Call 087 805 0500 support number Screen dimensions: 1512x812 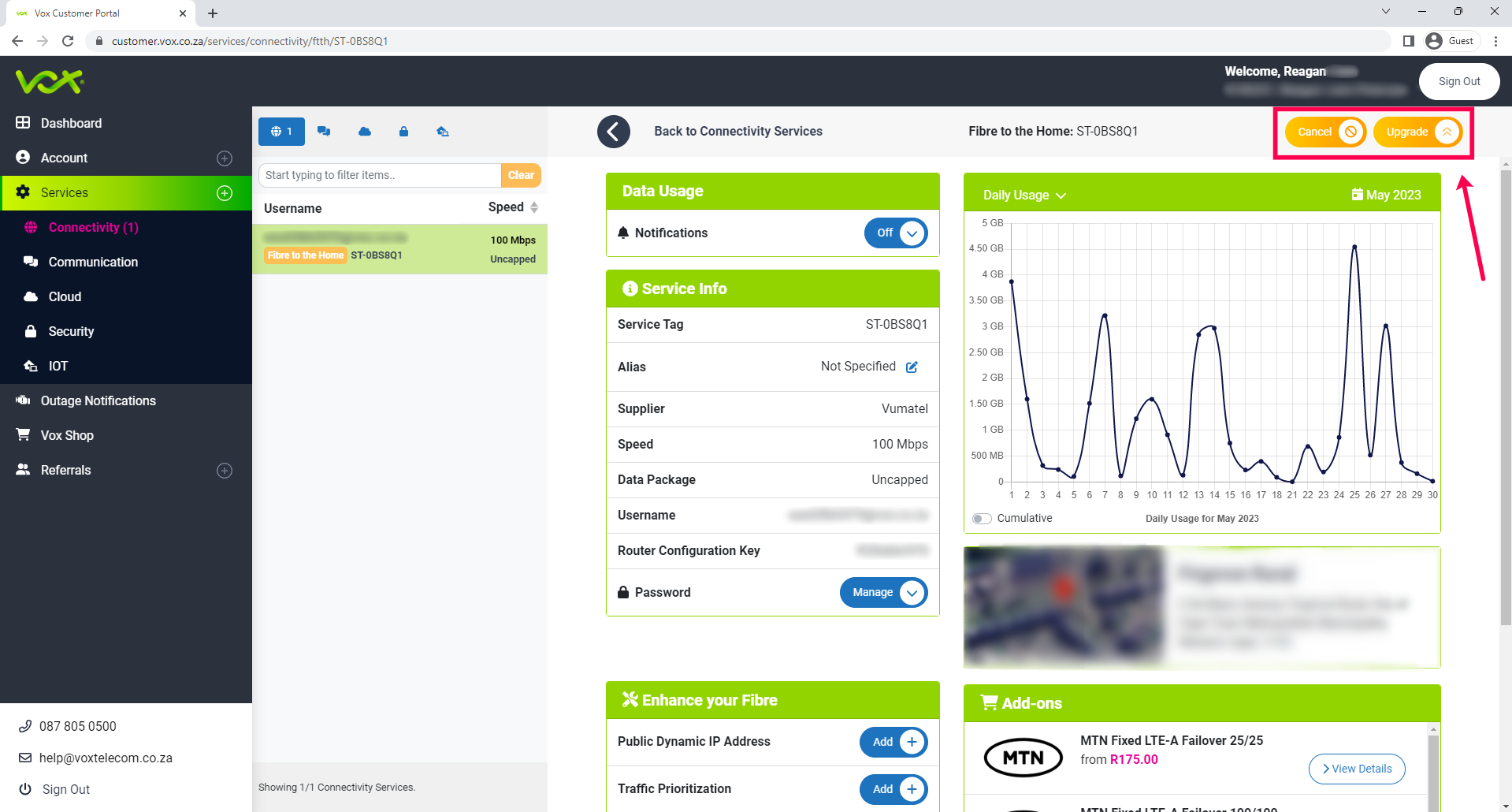(77, 726)
